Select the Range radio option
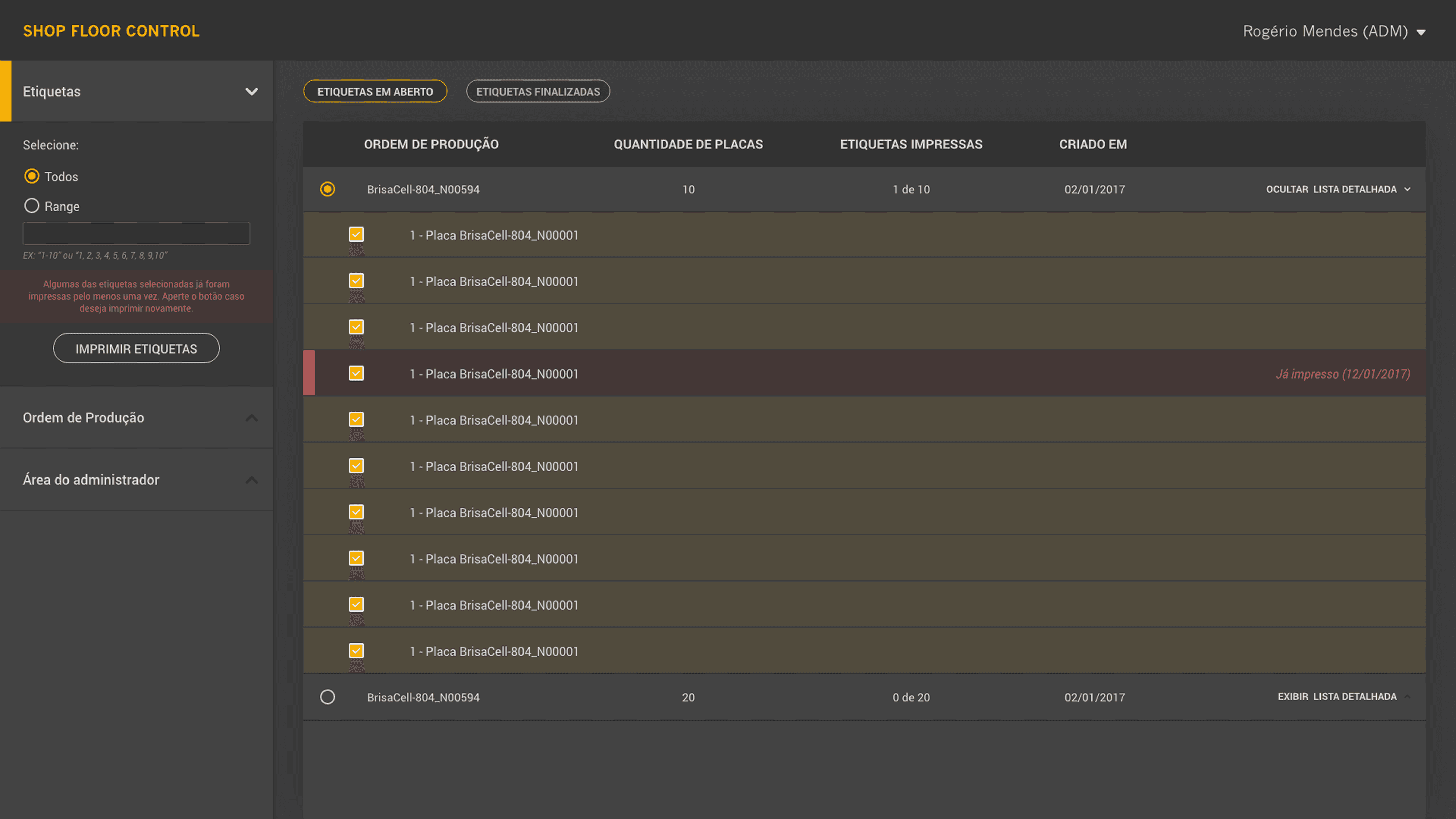 pos(32,206)
